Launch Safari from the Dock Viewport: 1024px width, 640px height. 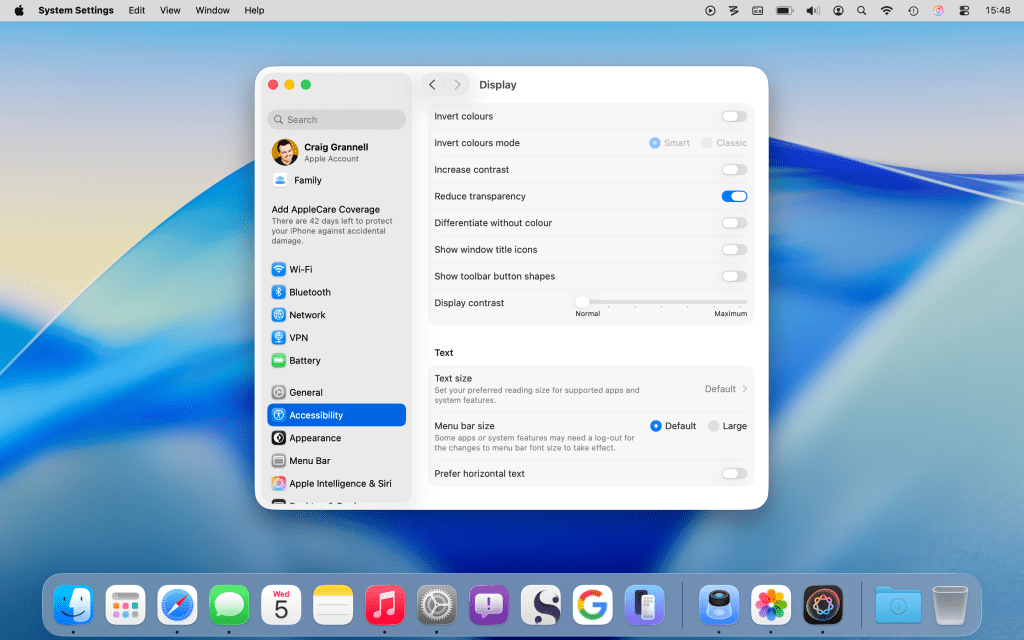[x=177, y=605]
